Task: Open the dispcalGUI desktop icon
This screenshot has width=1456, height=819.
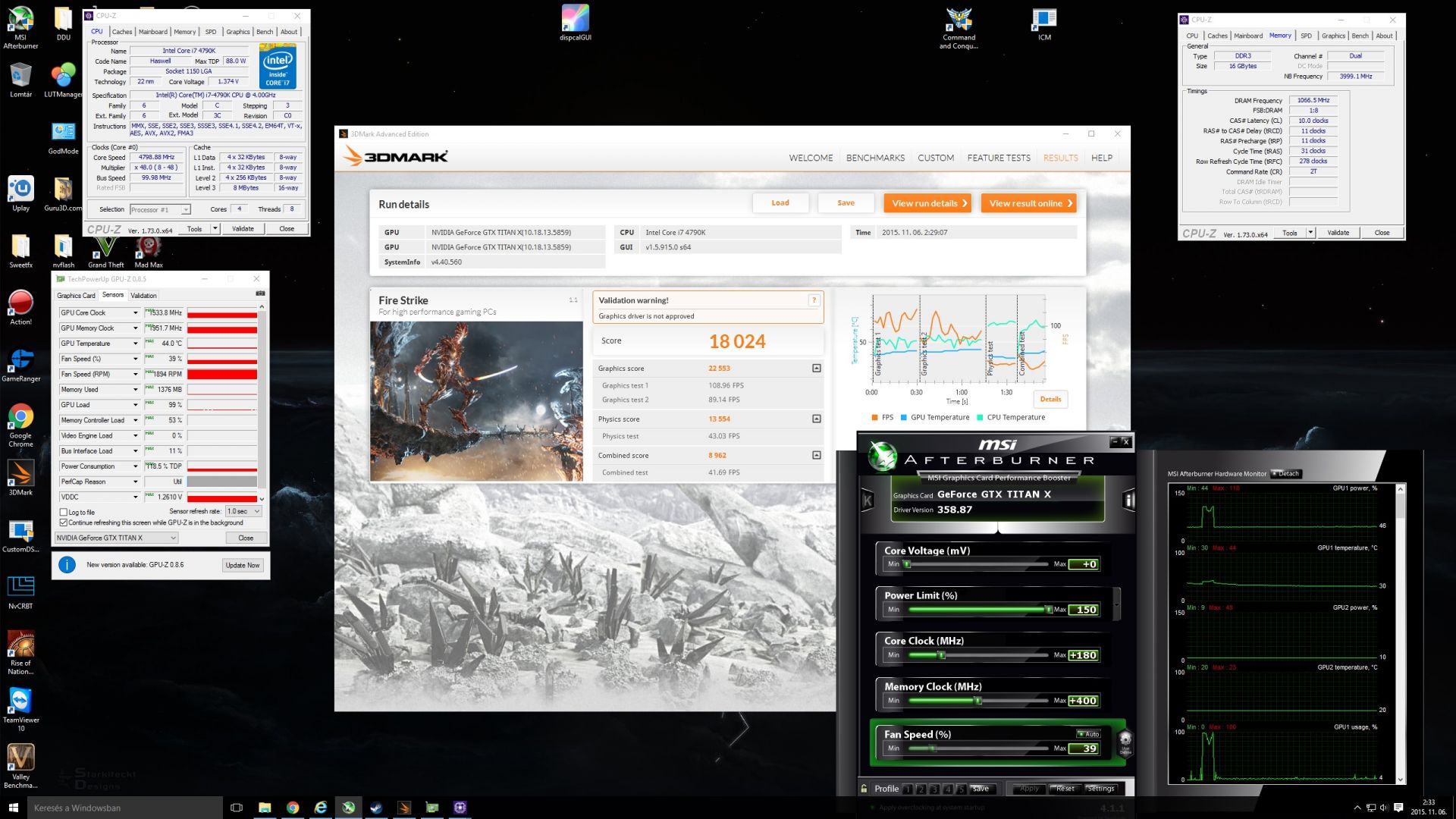Action: tap(575, 23)
